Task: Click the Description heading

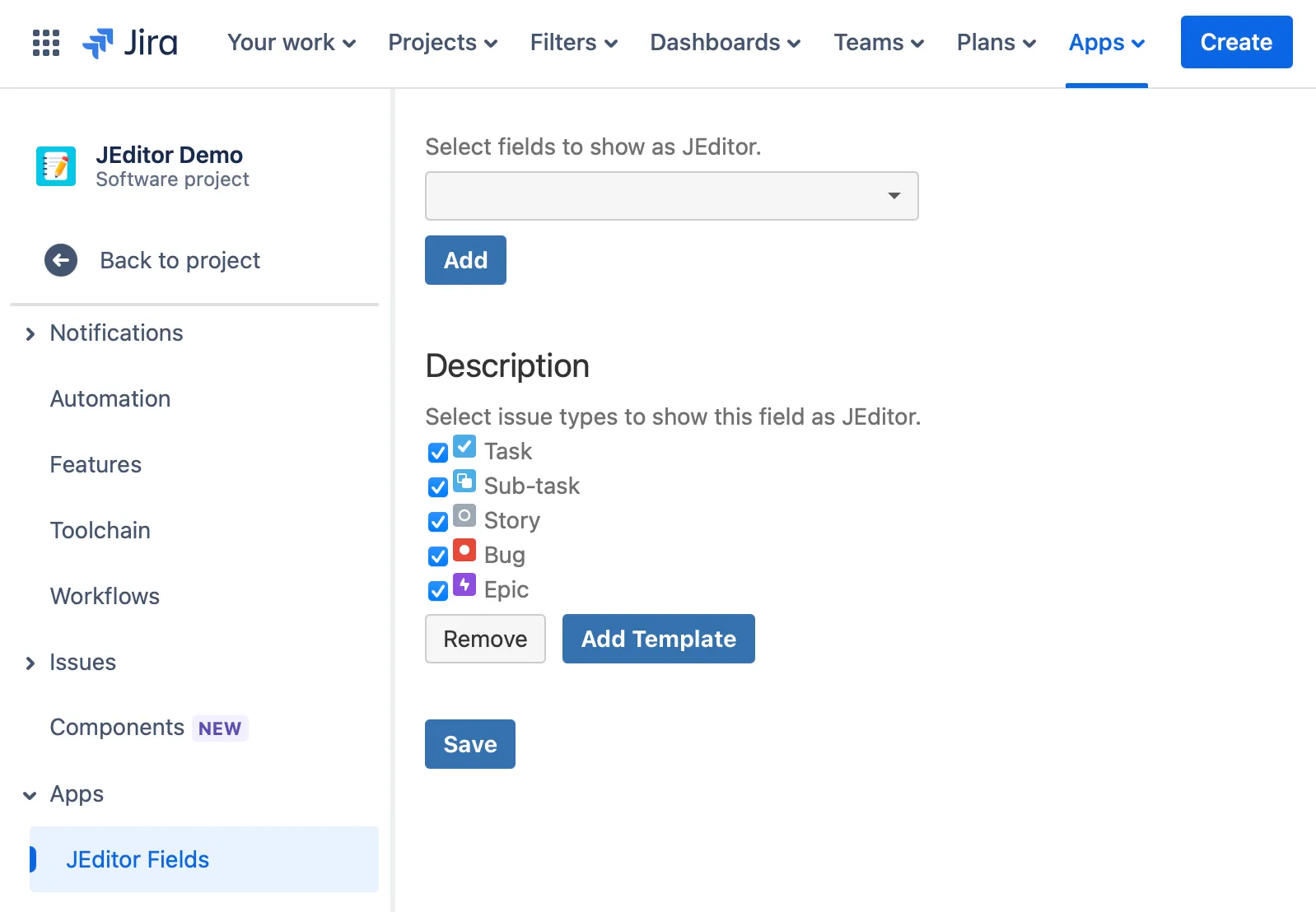Action: click(507, 366)
